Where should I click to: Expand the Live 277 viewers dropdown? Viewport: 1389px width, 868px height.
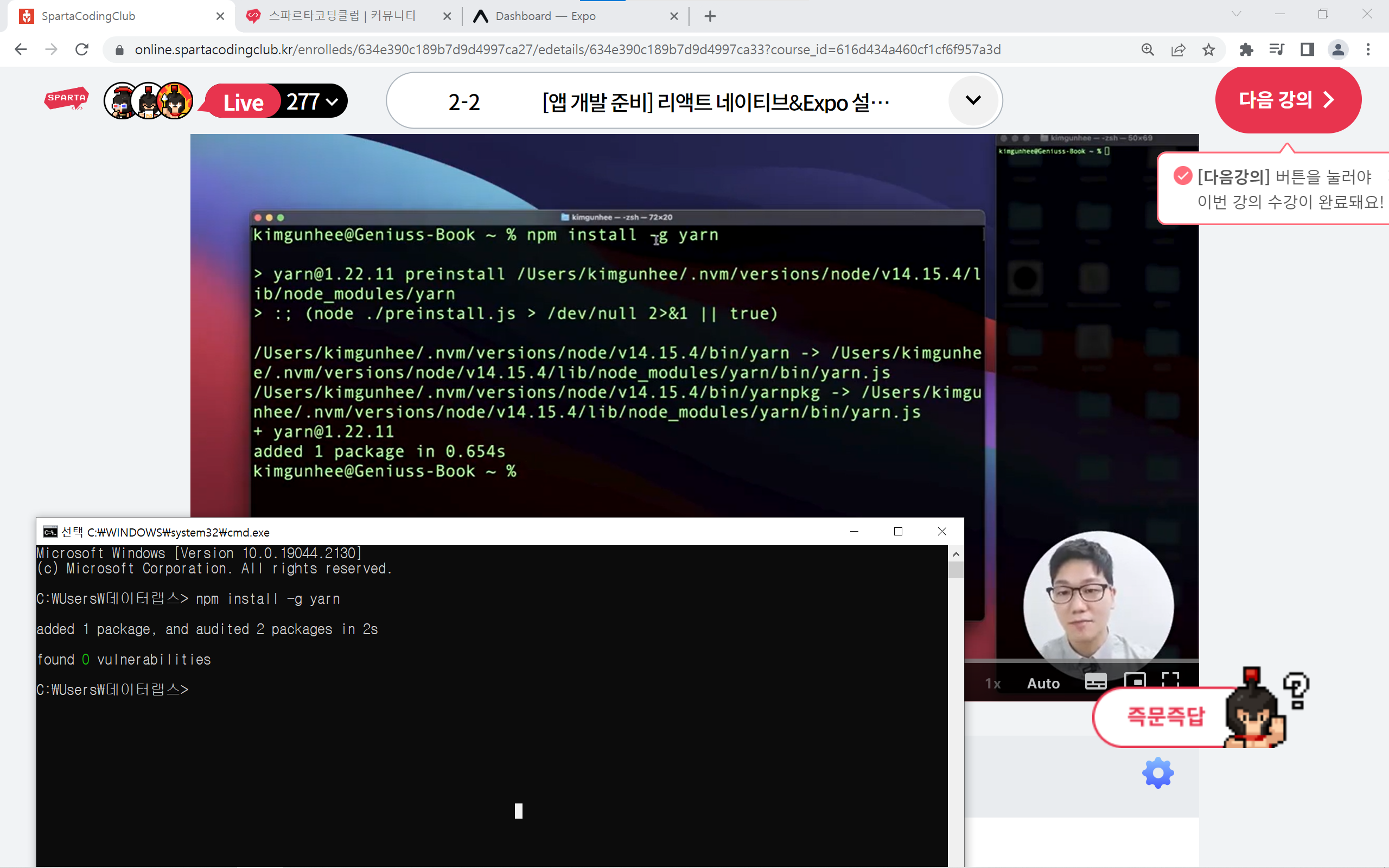click(314, 101)
